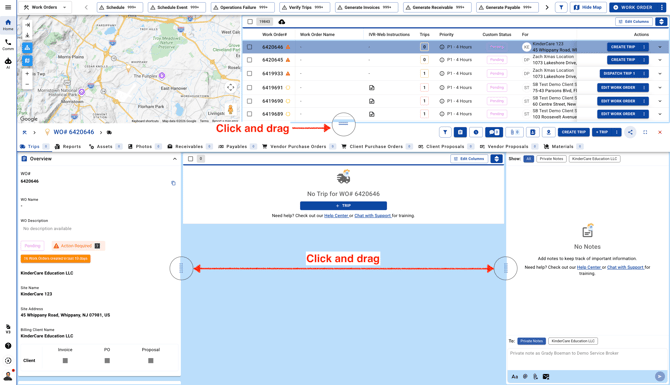Click the share icon in detail toolbar
670x385 pixels.
coord(630,132)
